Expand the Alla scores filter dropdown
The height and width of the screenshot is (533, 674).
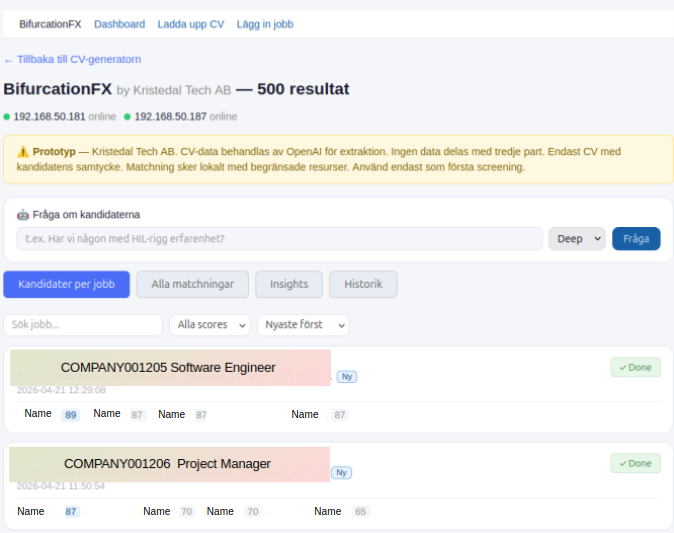tap(210, 325)
